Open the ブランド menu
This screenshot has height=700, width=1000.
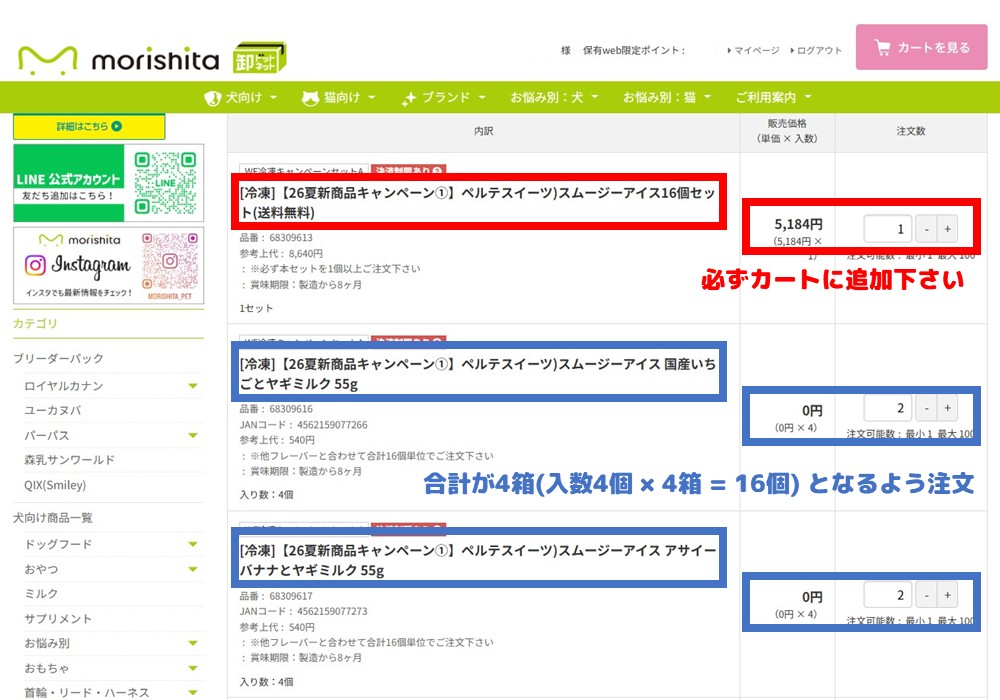[x=443, y=98]
